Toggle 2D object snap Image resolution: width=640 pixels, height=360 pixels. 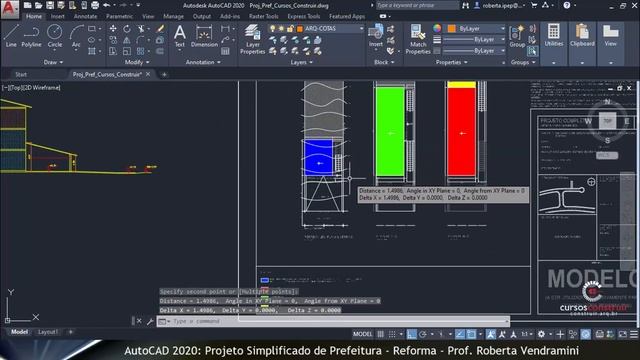coord(471,334)
